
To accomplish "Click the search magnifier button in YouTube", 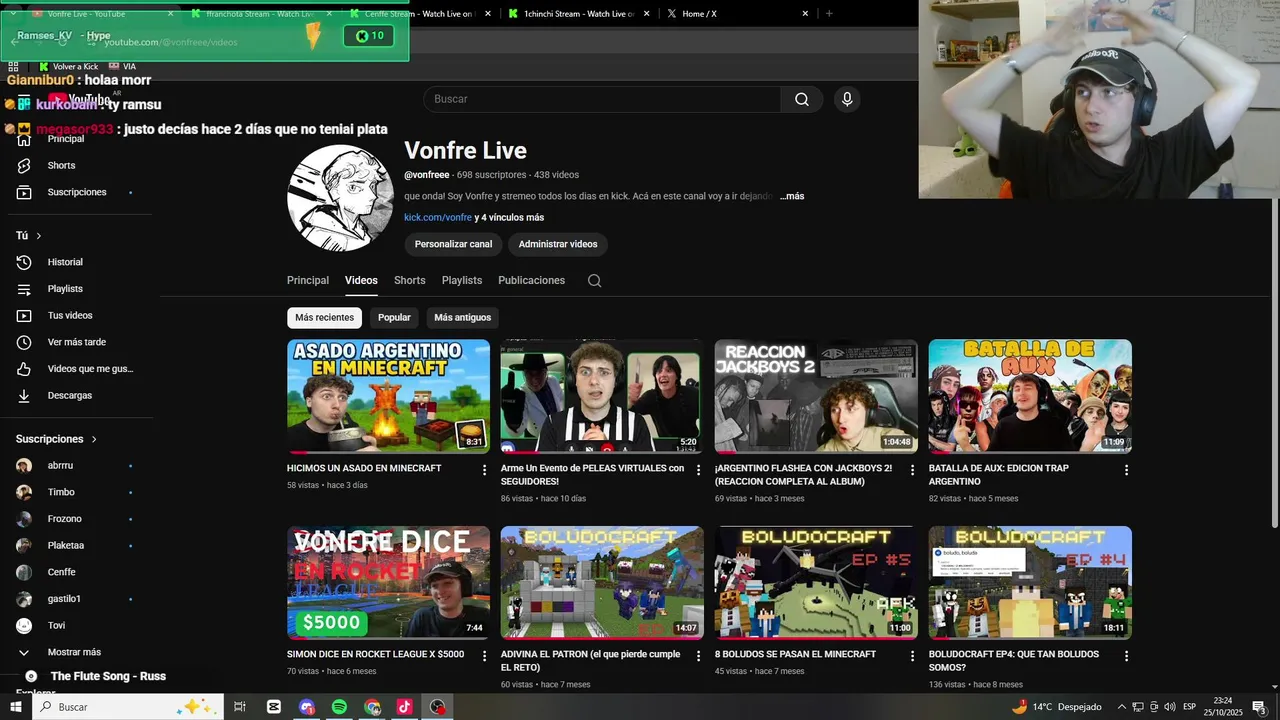I will [802, 99].
